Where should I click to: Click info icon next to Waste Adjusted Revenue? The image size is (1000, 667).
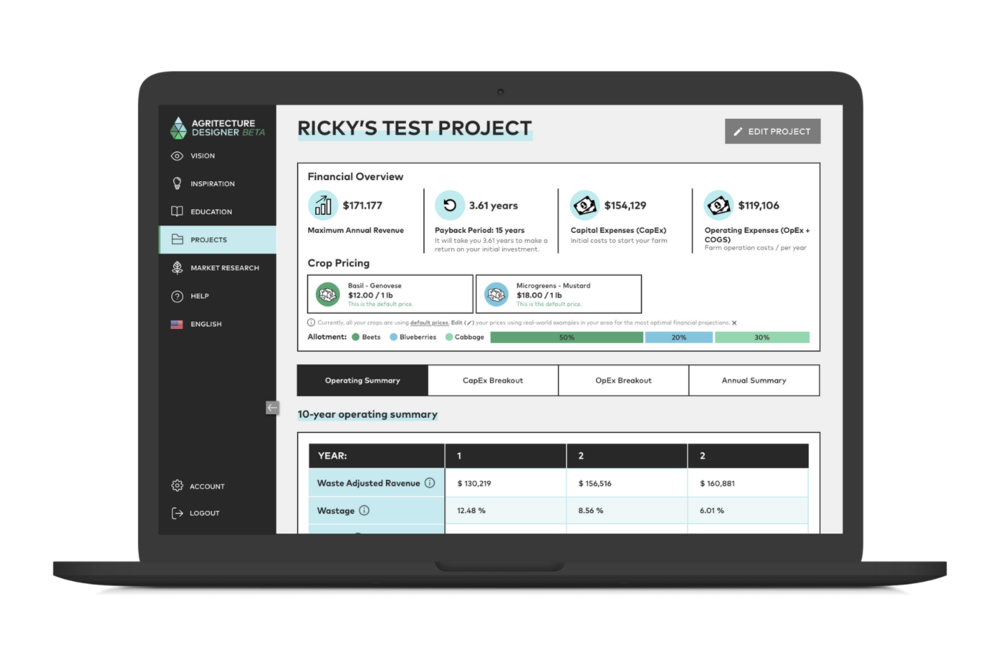430,483
